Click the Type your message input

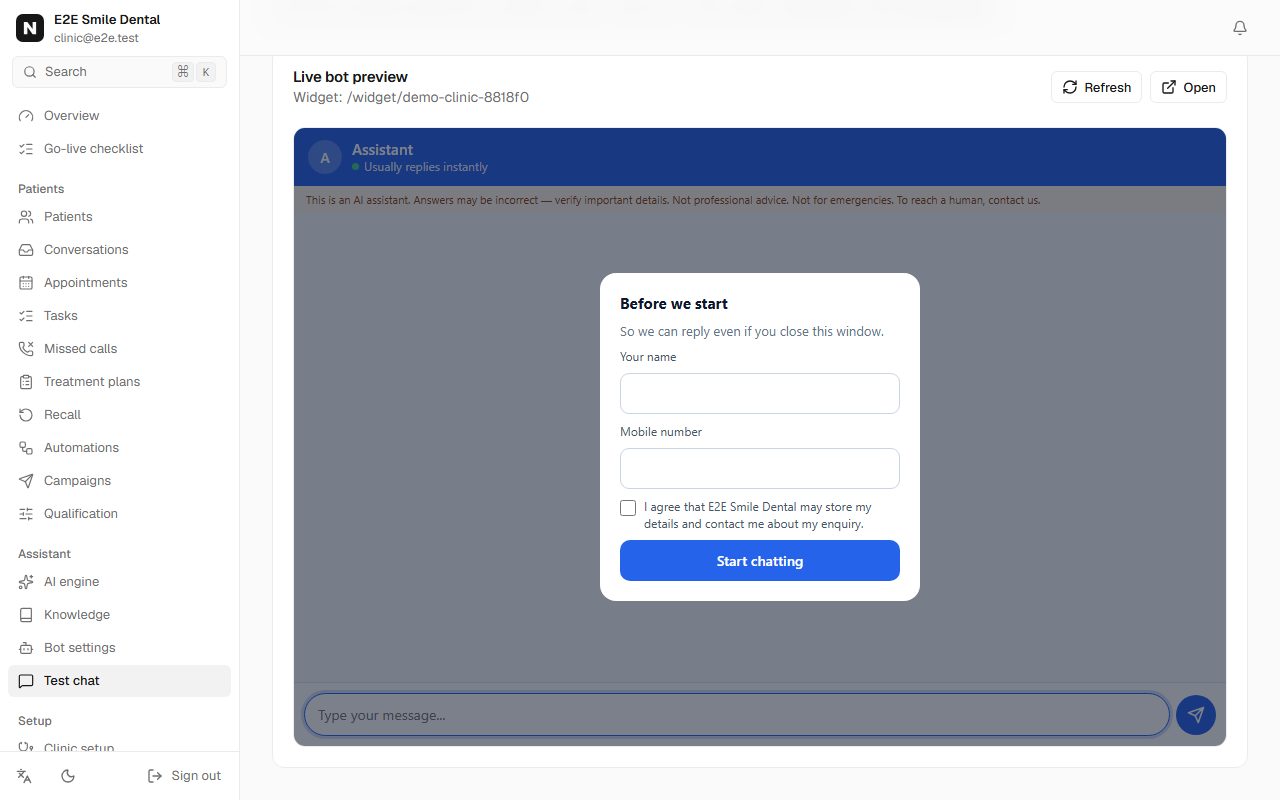[x=737, y=715]
